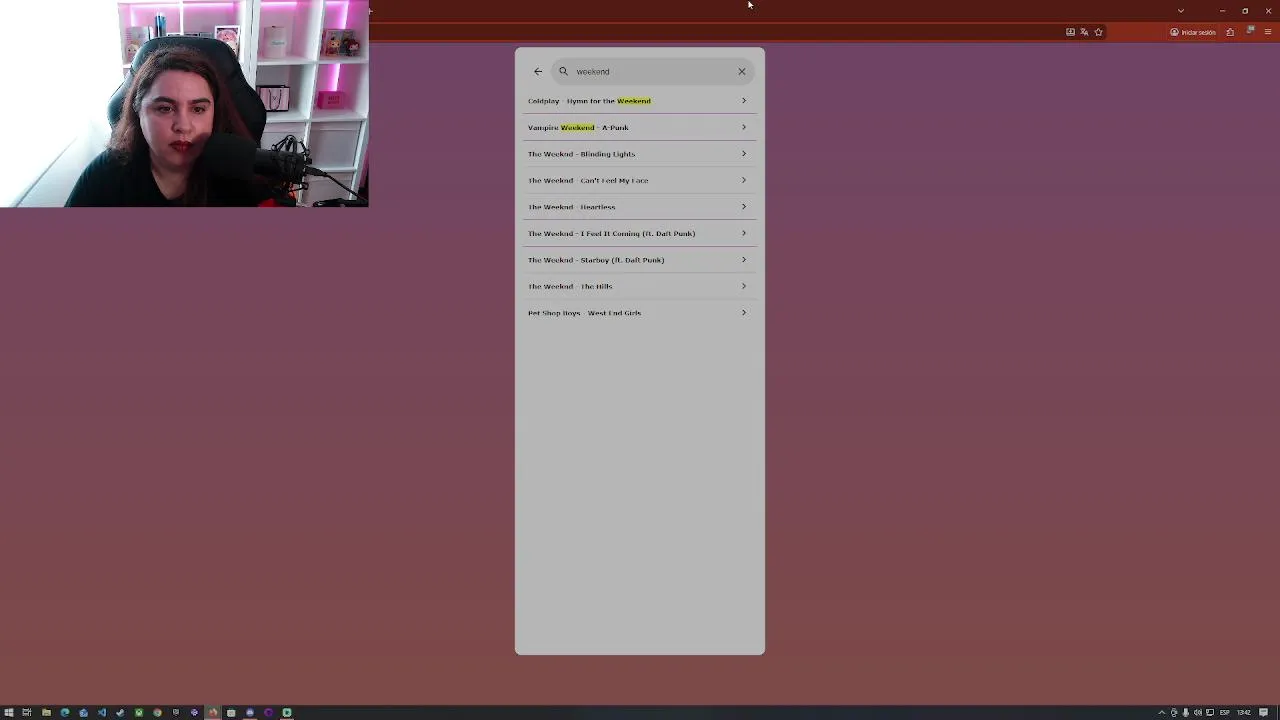Choose The Weeknd - Heartless
The width and height of the screenshot is (1280, 720).
click(x=640, y=207)
